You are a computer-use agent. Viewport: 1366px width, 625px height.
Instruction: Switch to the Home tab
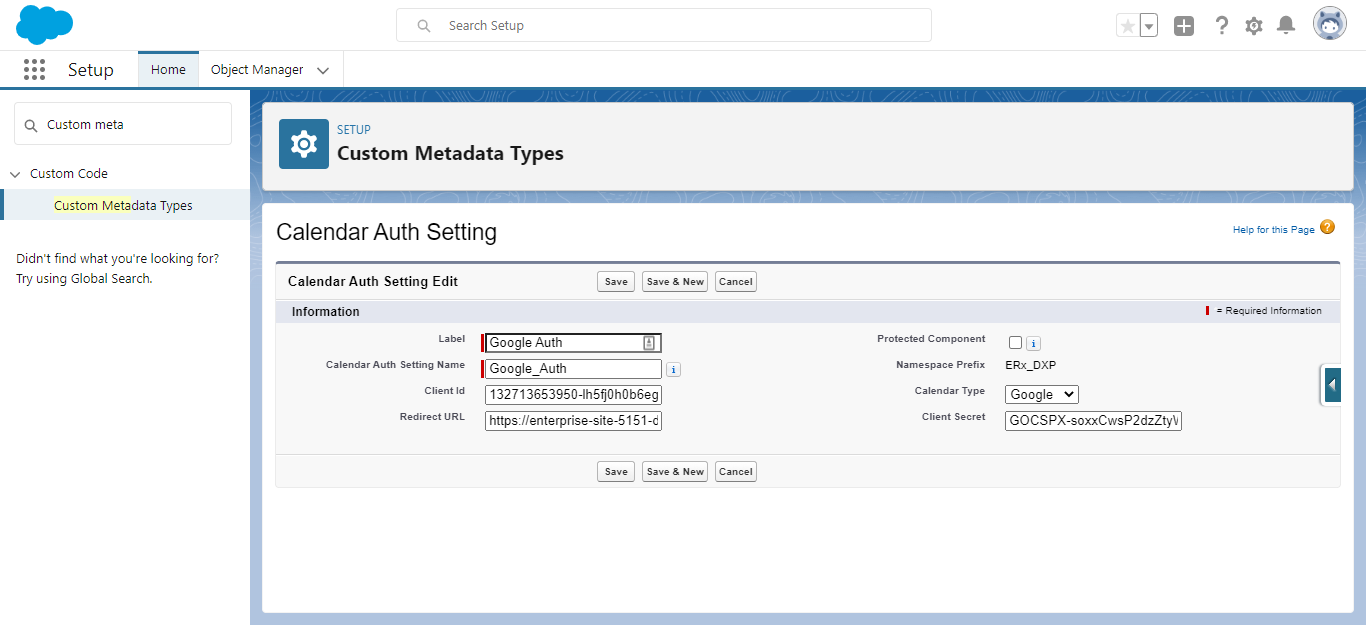coord(168,70)
